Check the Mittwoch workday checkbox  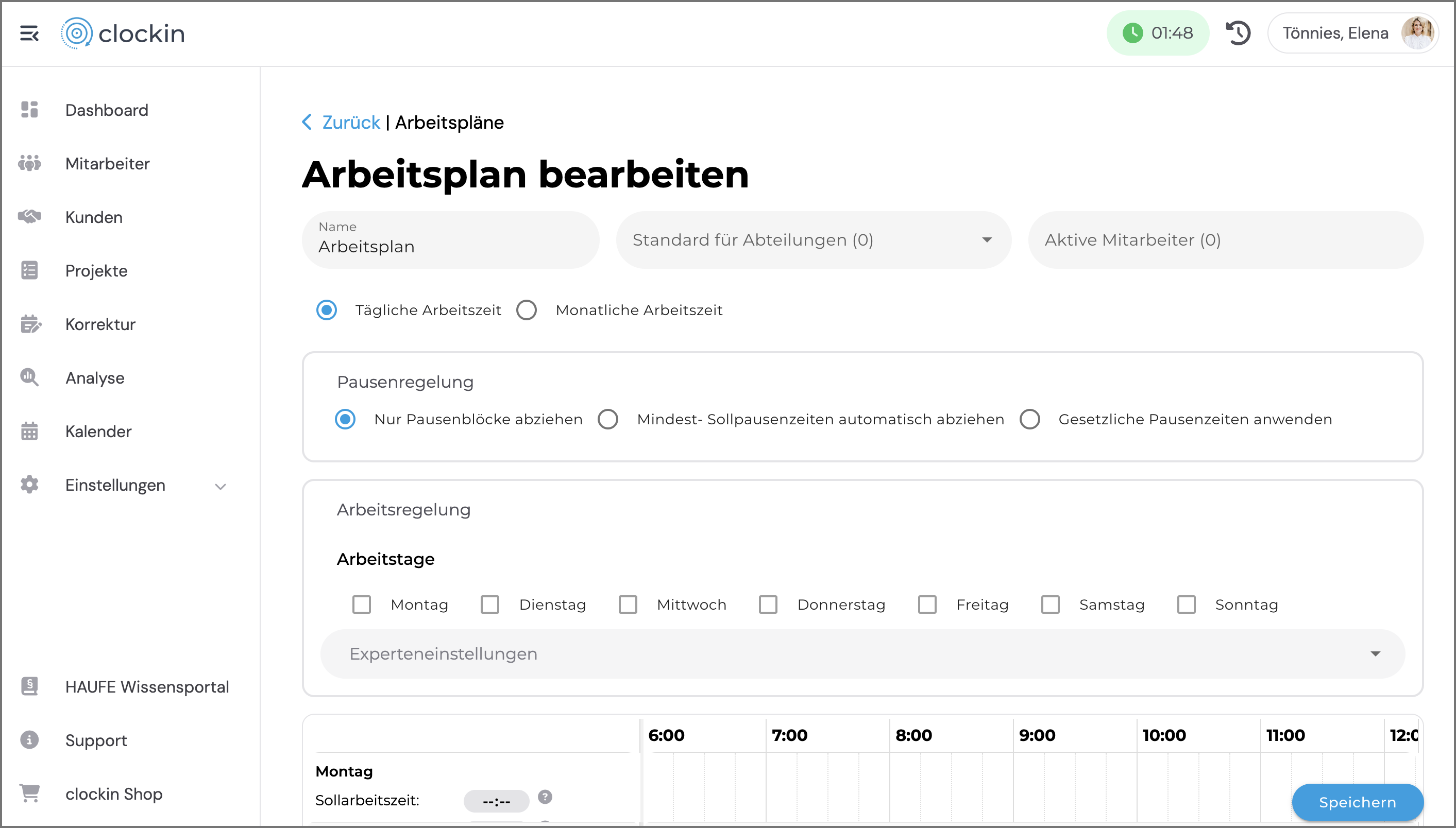pos(628,604)
